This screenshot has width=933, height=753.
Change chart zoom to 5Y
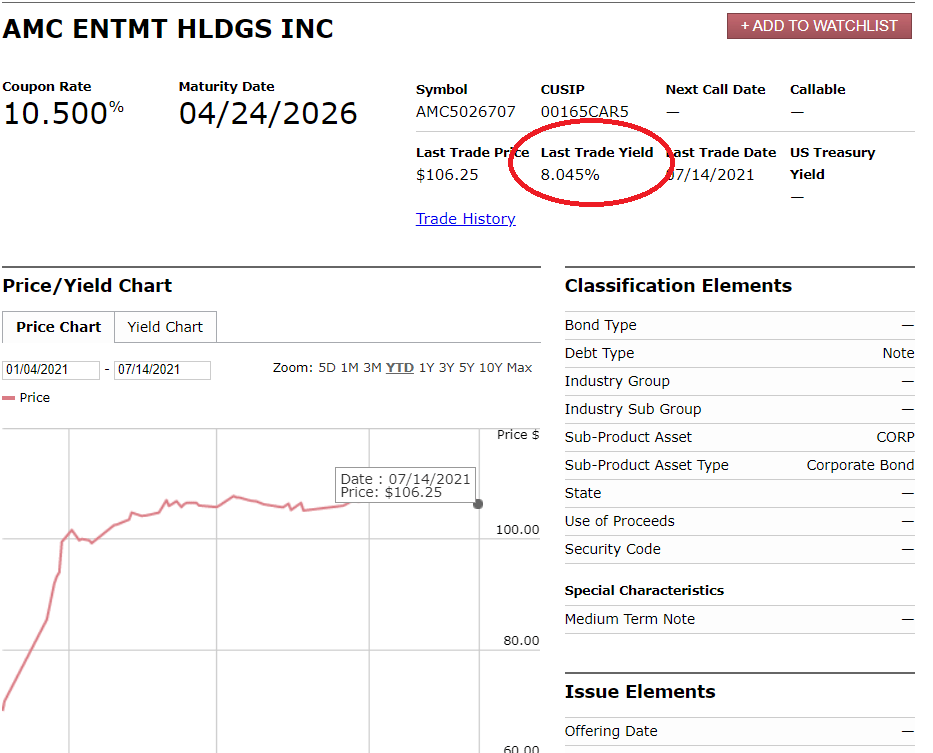(x=467, y=368)
